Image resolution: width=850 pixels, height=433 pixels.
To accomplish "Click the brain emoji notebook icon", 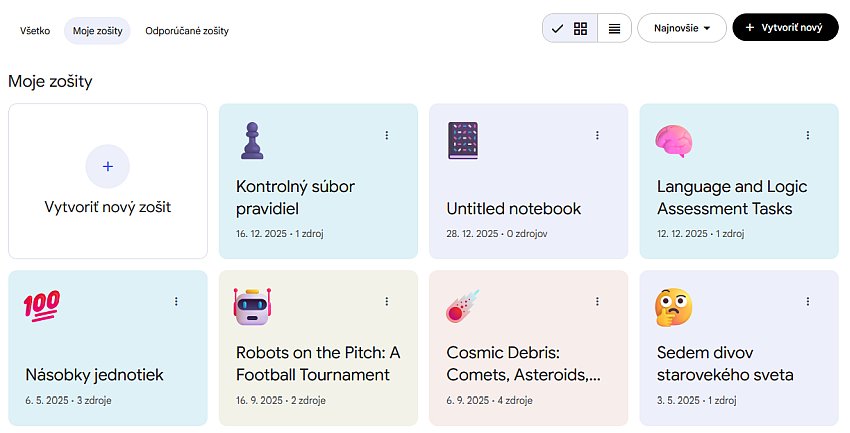I will (672, 141).
